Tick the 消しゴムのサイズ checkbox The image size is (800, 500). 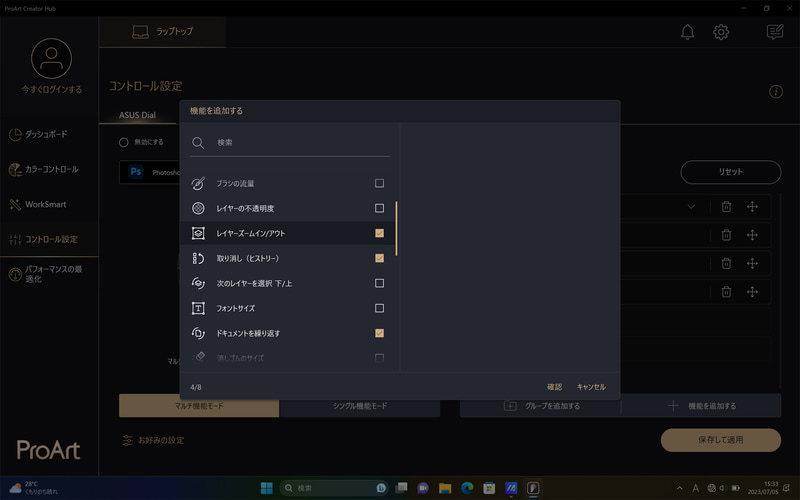(379, 358)
